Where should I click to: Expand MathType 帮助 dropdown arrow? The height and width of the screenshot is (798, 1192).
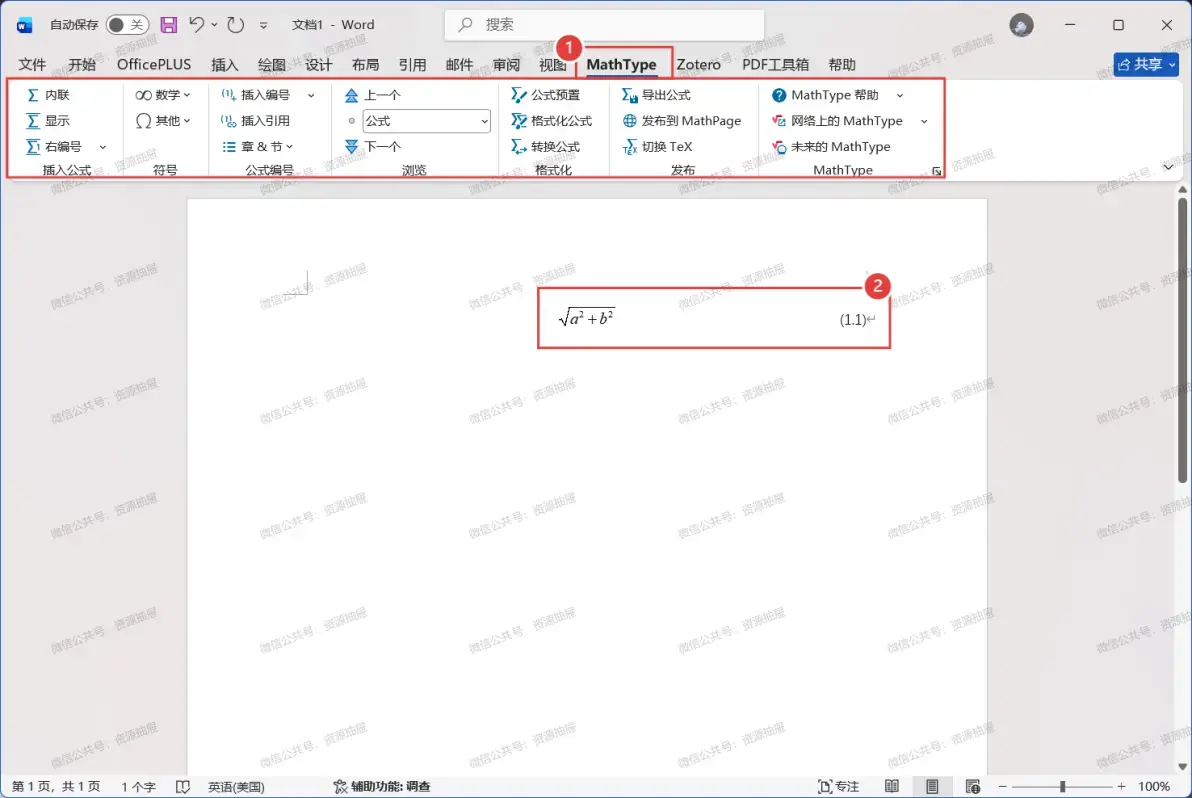tap(900, 96)
